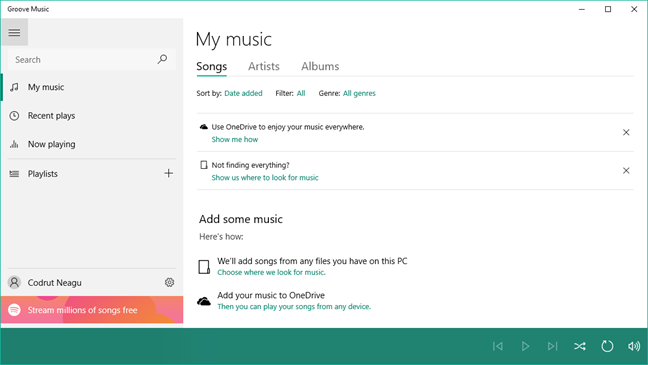The height and width of the screenshot is (365, 648).
Task: Click small OneDrive cloud in notification
Action: pos(204,127)
